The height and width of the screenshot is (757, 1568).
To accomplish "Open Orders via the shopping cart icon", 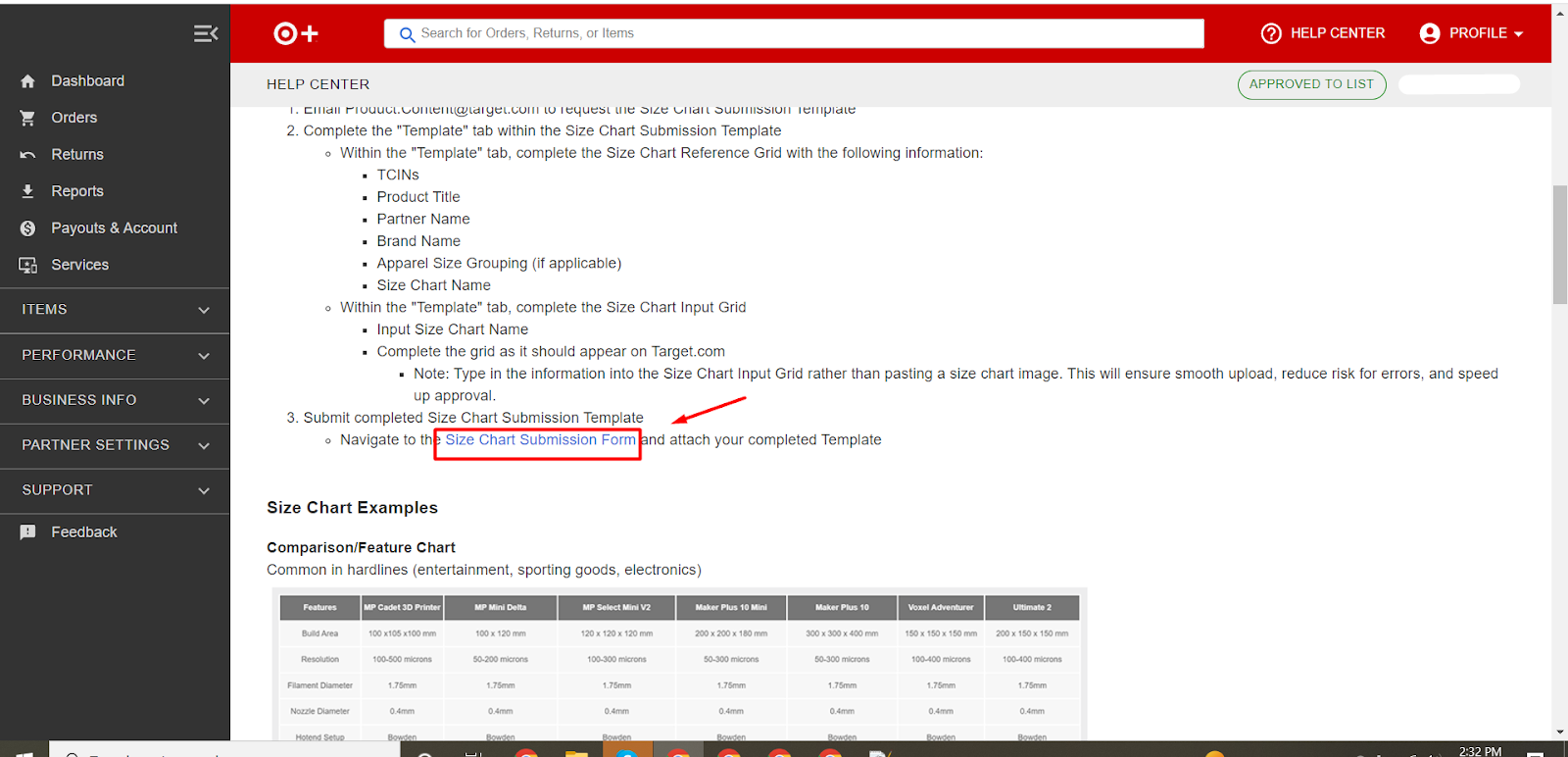I will point(27,118).
